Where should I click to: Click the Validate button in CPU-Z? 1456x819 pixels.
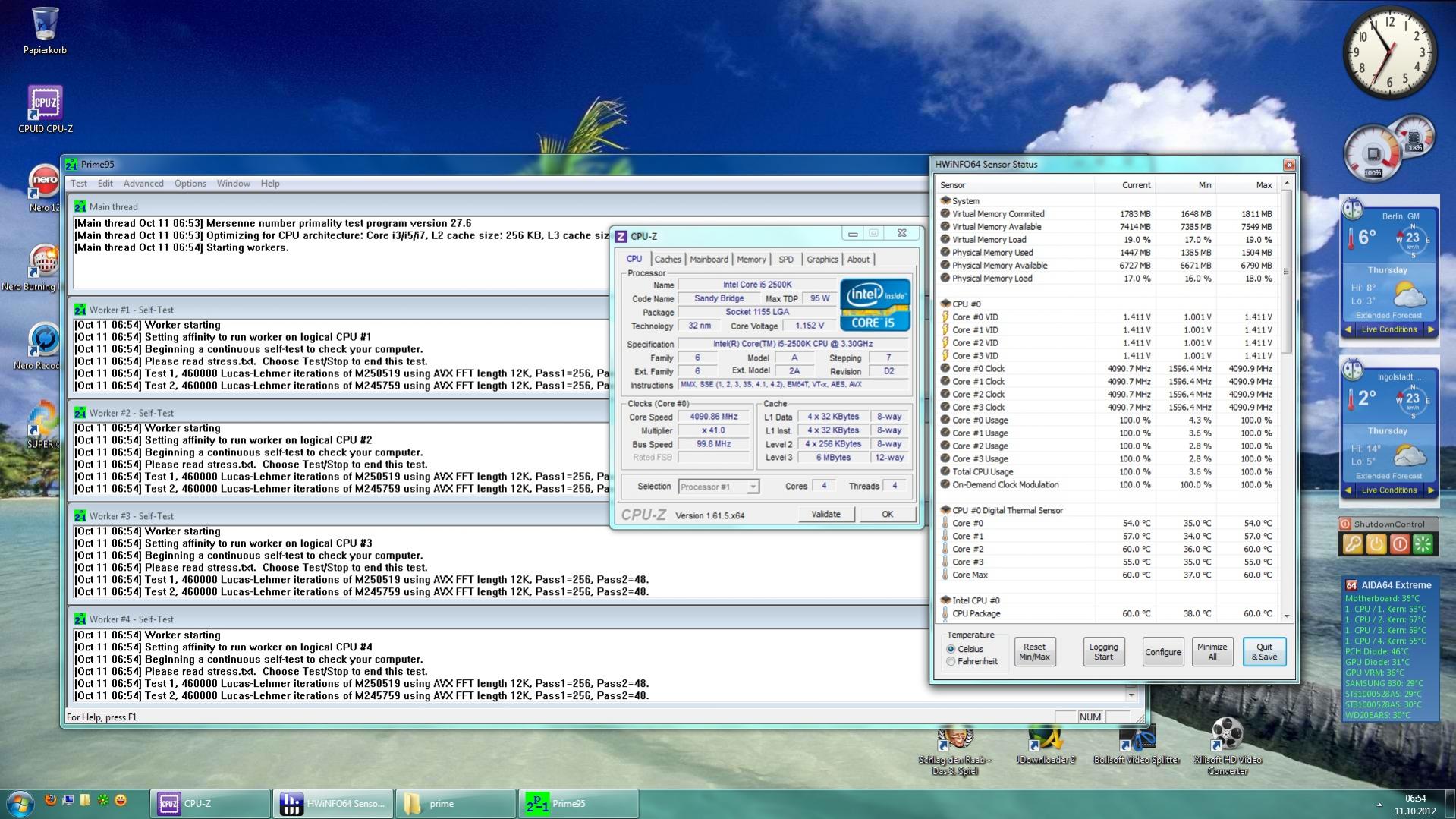[x=825, y=515]
